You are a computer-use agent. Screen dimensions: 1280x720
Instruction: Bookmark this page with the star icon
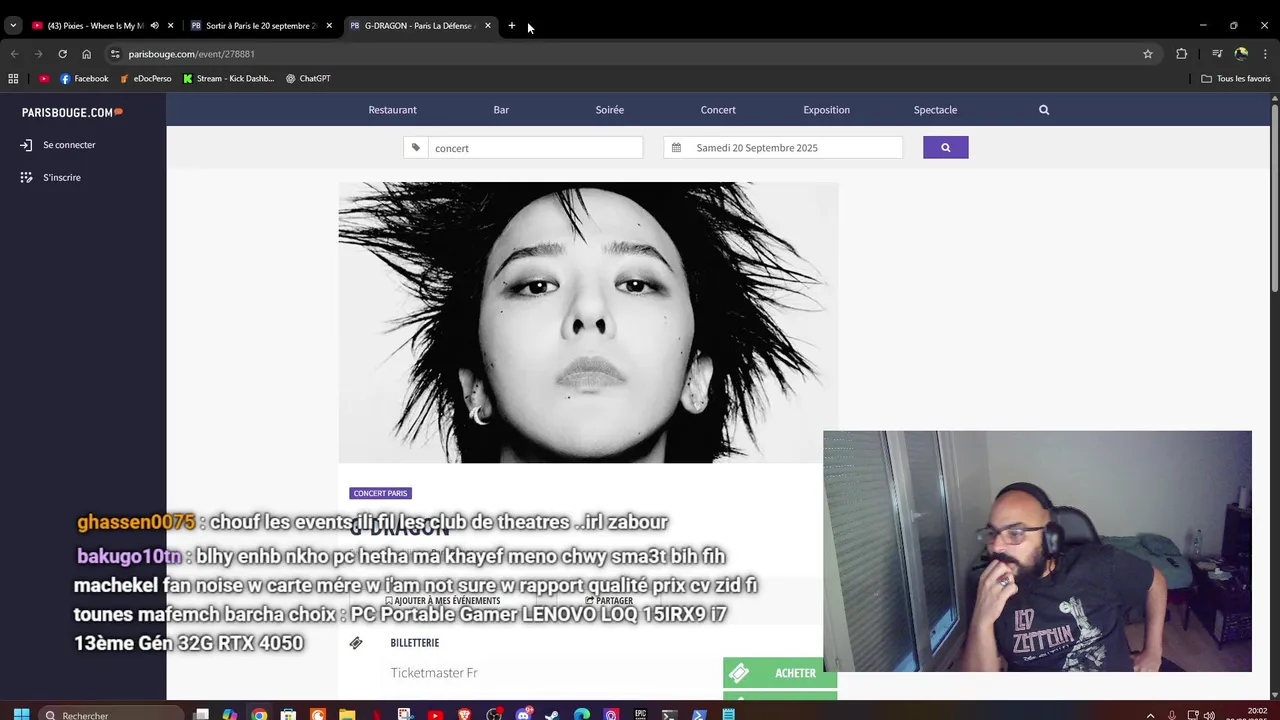click(1148, 54)
